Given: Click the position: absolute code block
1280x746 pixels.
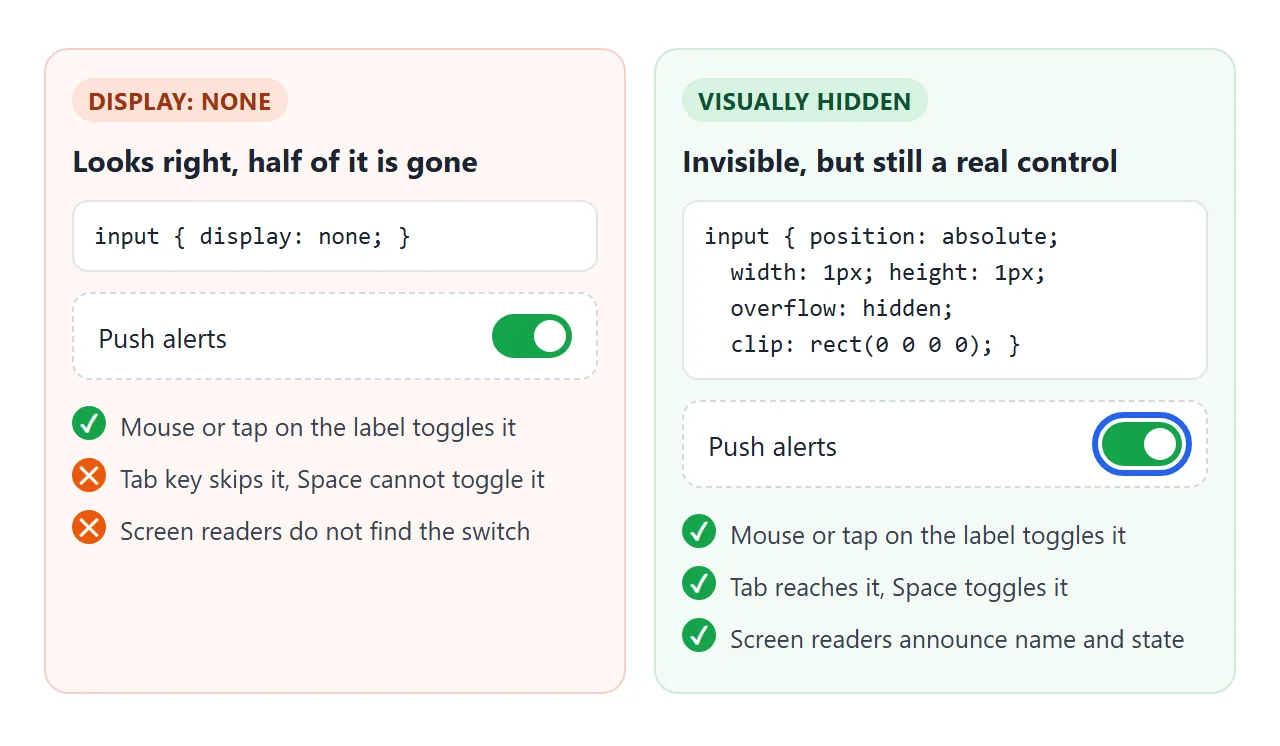Looking at the screenshot, I should pyautogui.click(x=945, y=290).
